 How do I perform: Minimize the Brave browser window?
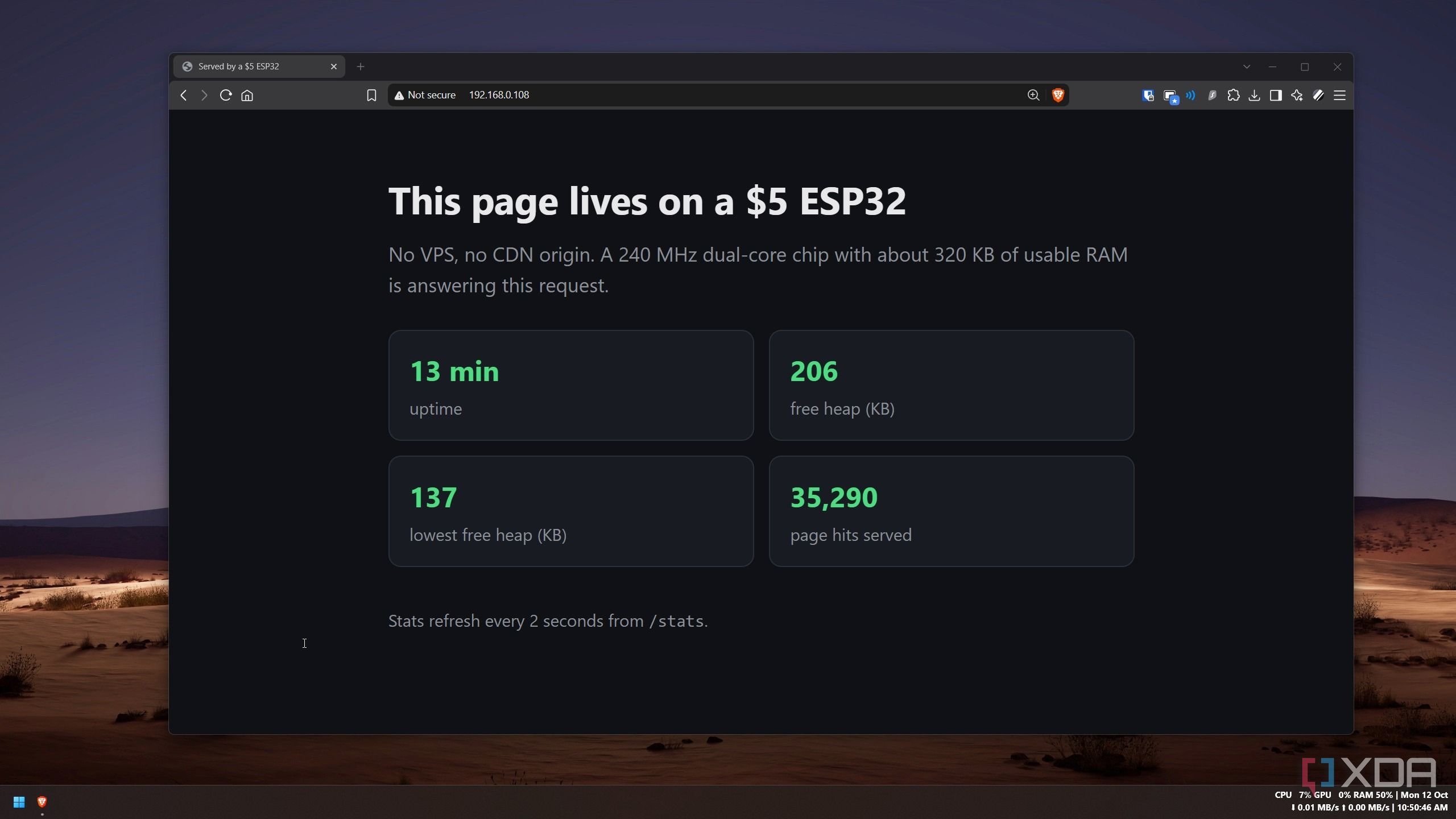[1272, 67]
